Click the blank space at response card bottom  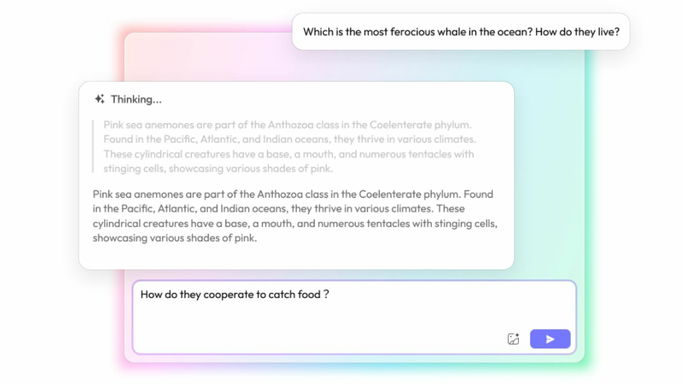tap(296, 257)
